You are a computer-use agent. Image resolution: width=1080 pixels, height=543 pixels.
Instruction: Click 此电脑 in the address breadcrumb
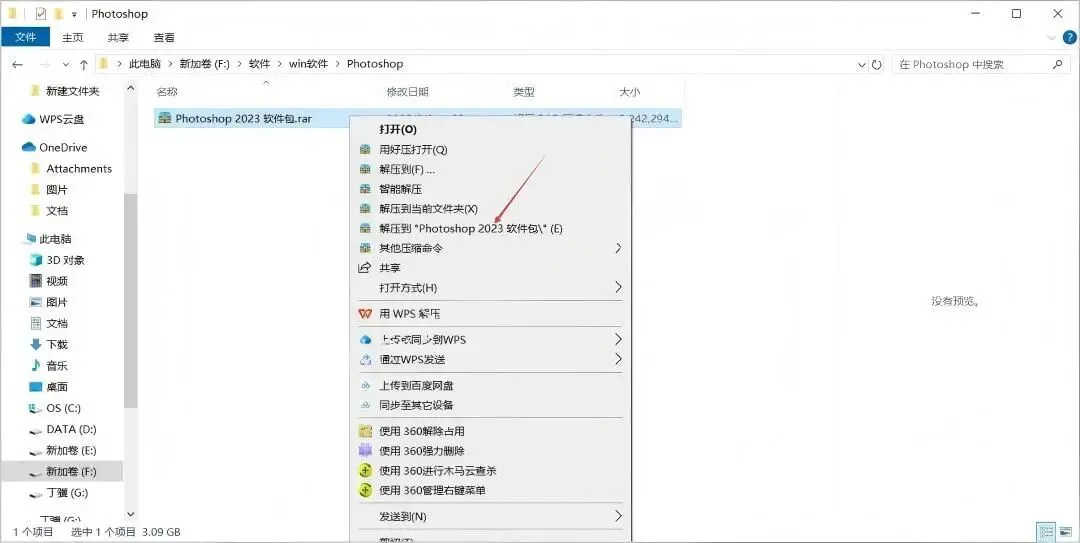pyautogui.click(x=145, y=63)
